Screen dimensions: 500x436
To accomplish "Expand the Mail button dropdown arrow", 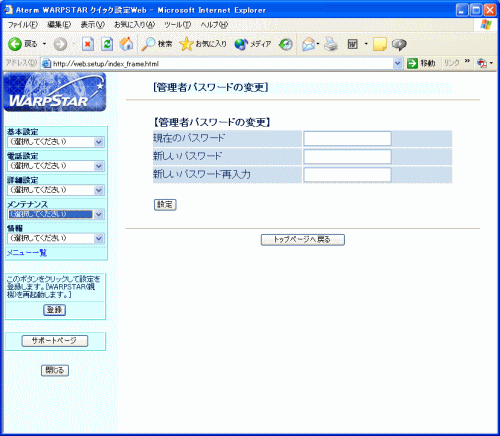I will [x=318, y=44].
